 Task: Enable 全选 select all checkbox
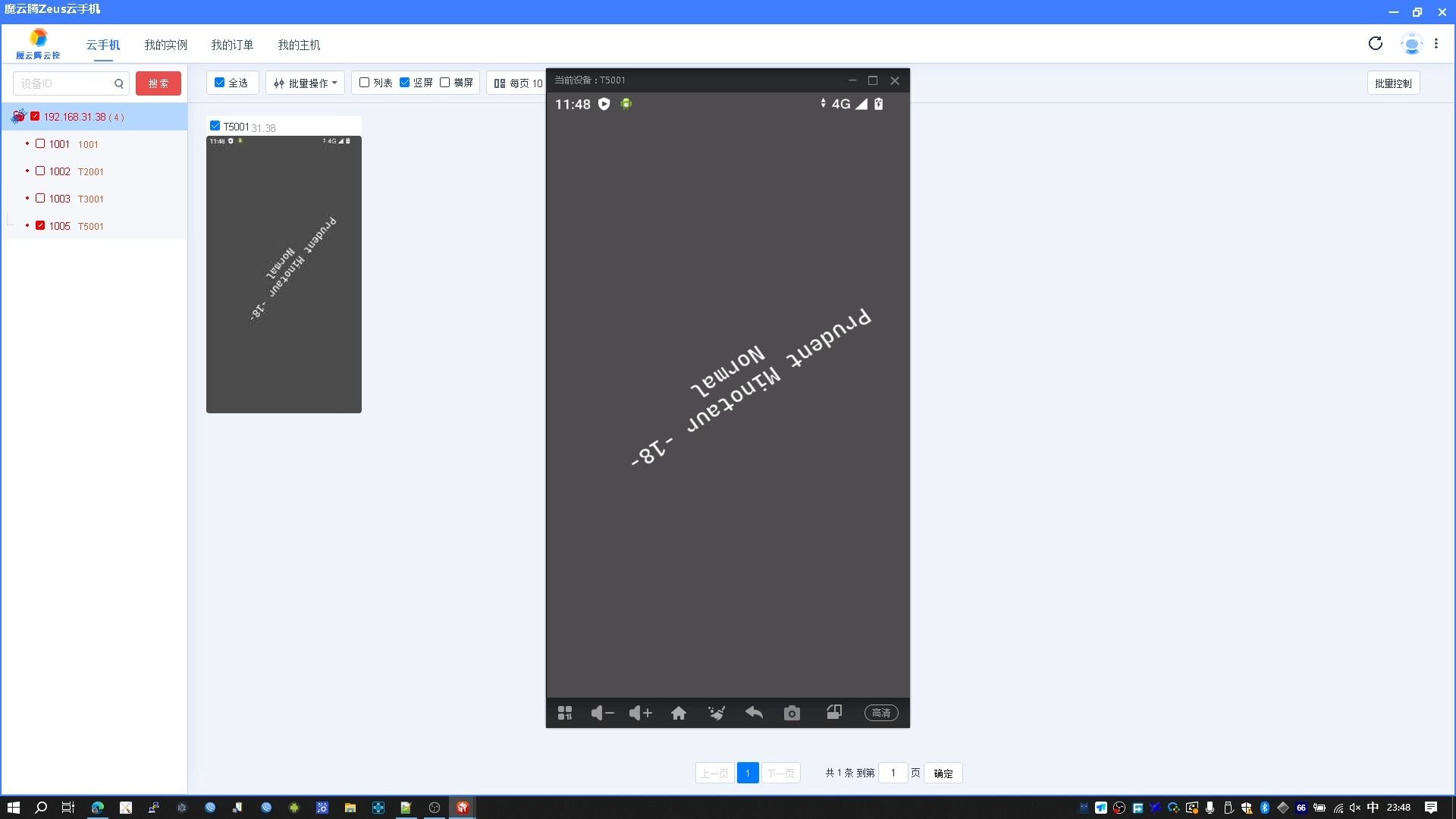pyautogui.click(x=221, y=83)
